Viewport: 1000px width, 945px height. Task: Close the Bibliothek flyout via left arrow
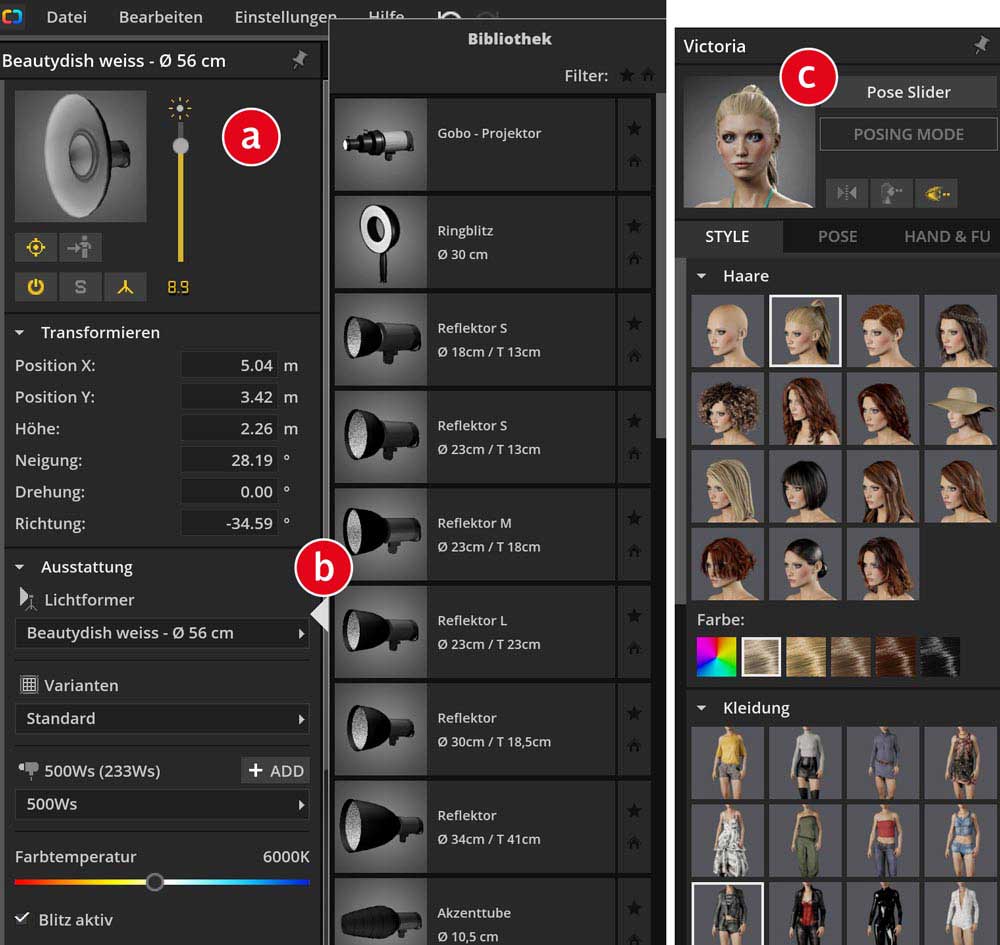click(x=320, y=614)
